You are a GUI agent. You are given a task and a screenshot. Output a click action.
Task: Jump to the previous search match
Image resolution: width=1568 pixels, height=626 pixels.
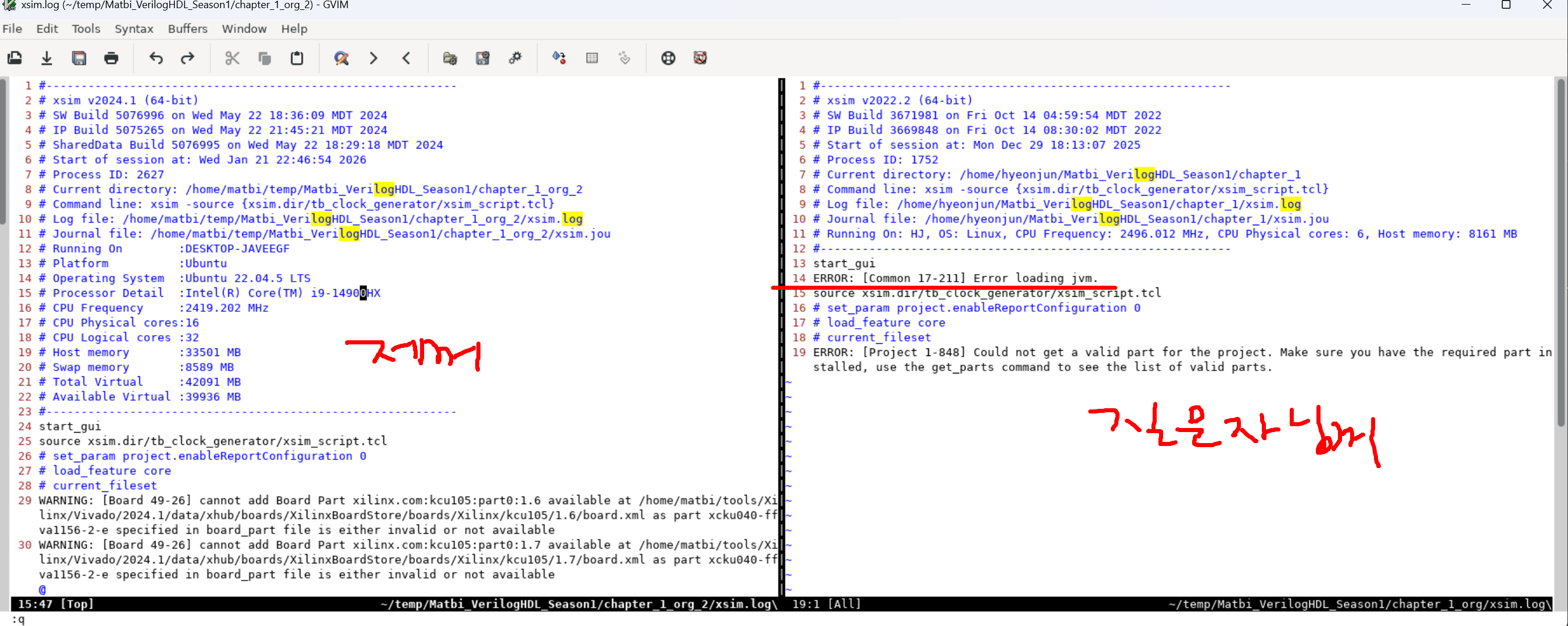406,58
